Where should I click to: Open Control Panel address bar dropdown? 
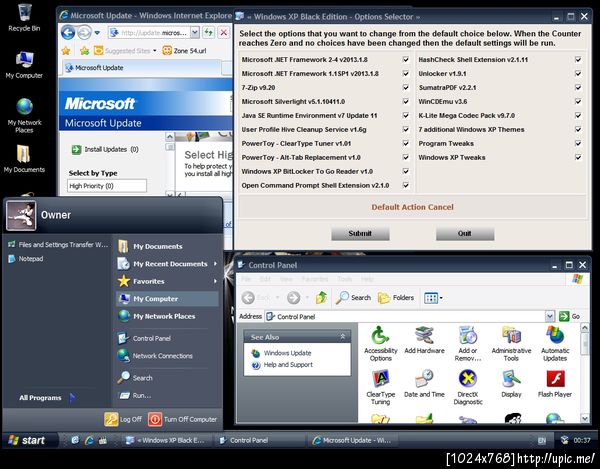[x=549, y=316]
